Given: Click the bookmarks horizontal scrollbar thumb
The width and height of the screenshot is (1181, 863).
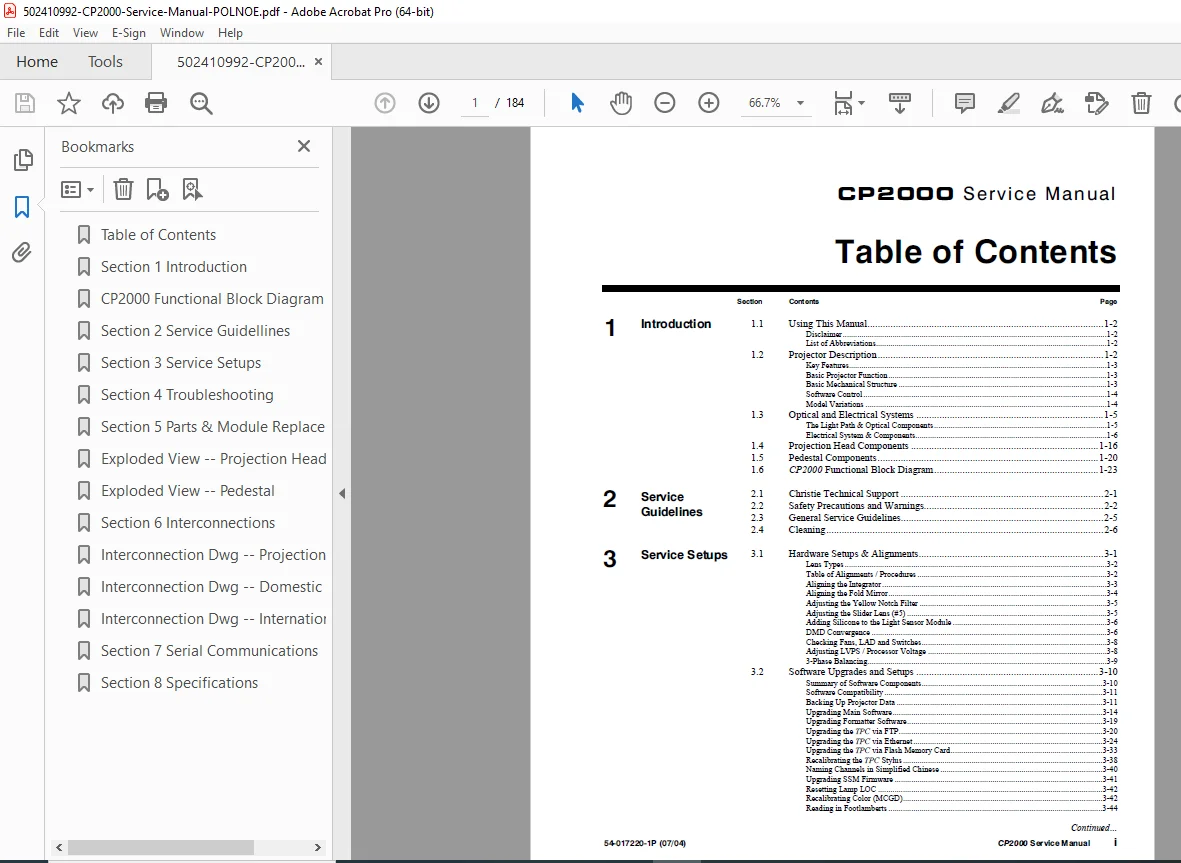Looking at the screenshot, I should tap(160, 847).
